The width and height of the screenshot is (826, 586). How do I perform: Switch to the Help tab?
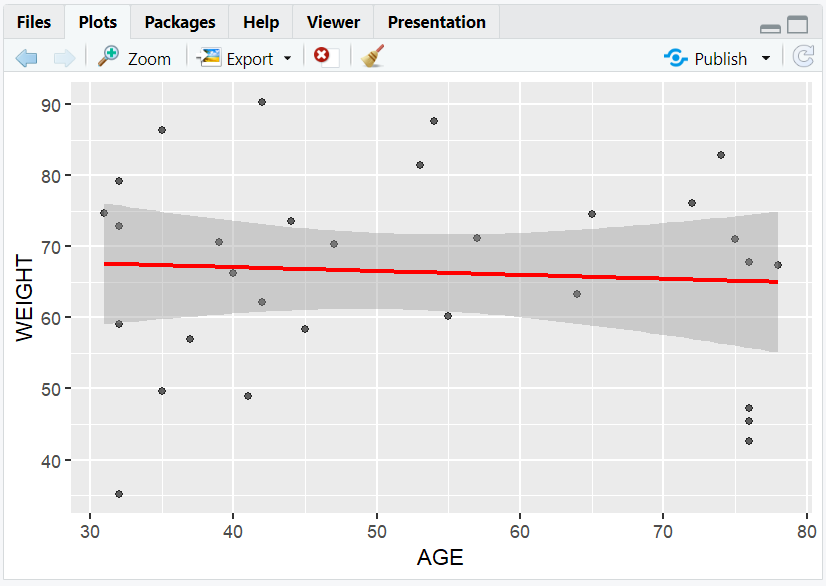(260, 21)
